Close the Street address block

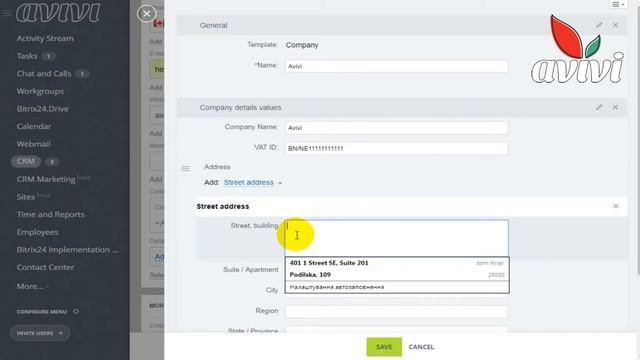pyautogui.click(x=616, y=206)
